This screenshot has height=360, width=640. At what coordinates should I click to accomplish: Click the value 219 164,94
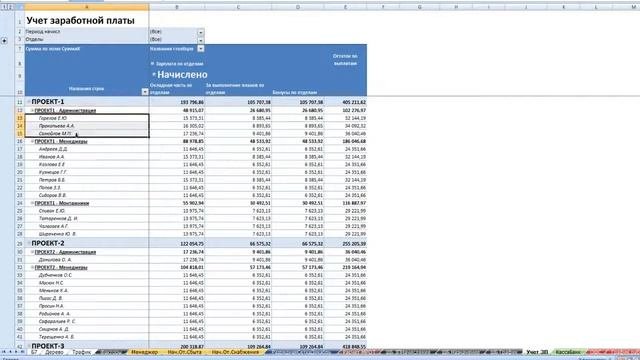pos(345,267)
